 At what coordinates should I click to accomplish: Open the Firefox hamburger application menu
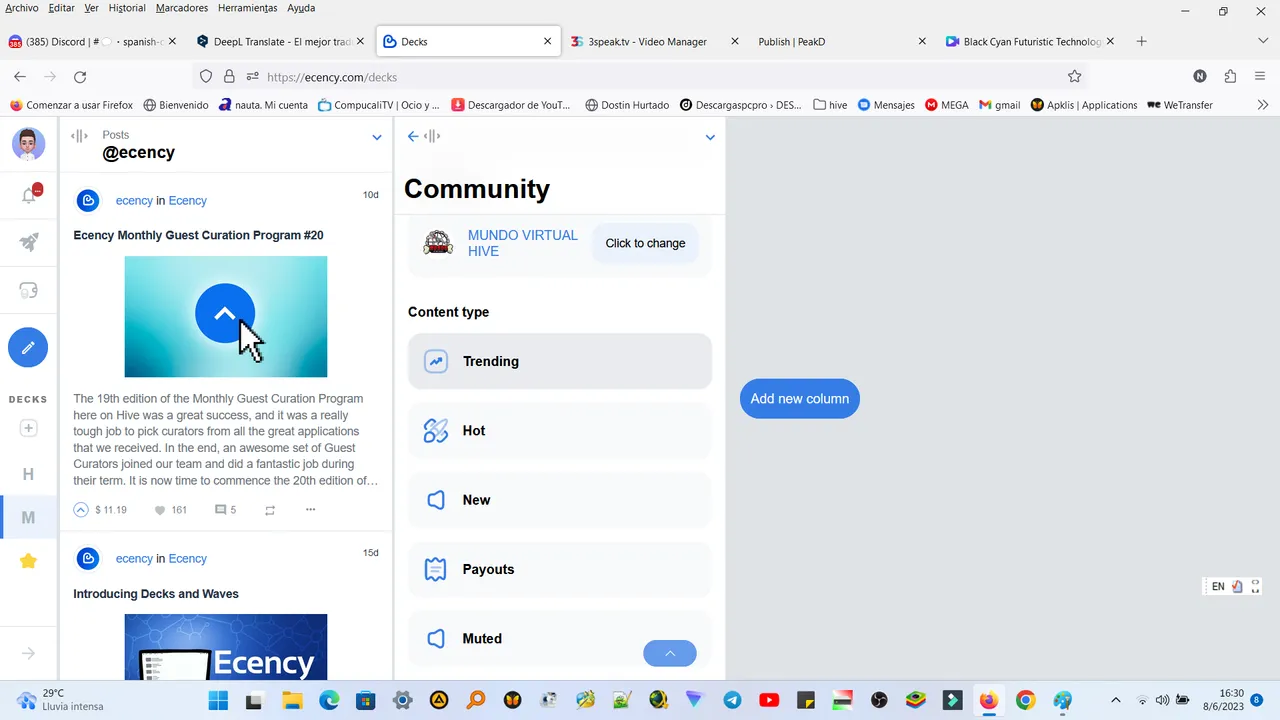coord(1261,76)
